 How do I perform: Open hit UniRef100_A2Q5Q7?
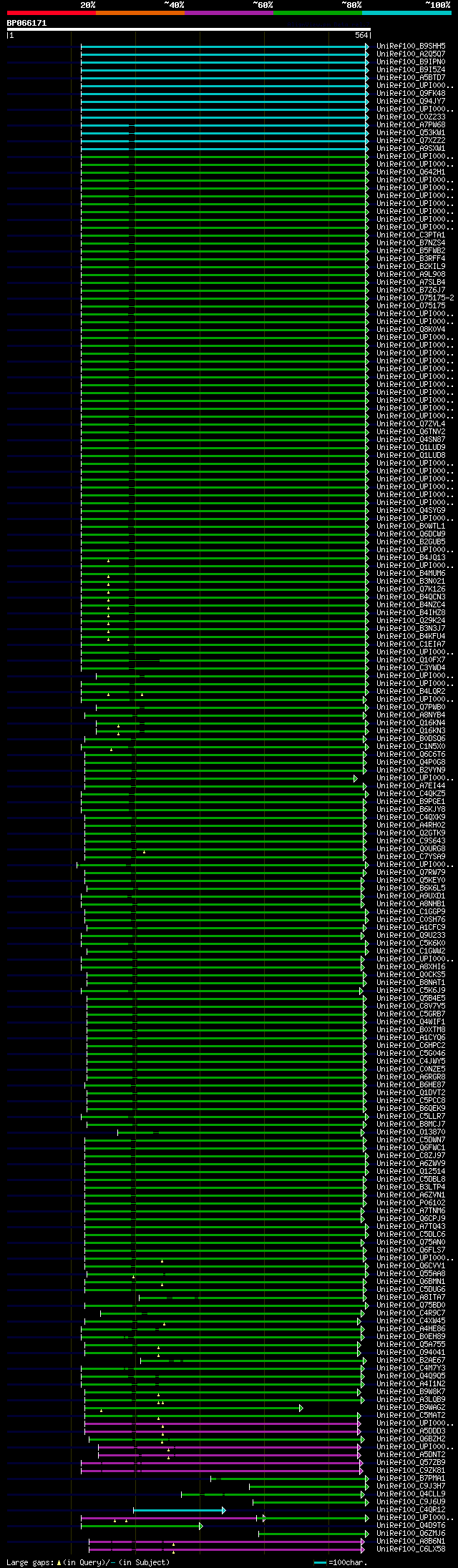[x=411, y=54]
